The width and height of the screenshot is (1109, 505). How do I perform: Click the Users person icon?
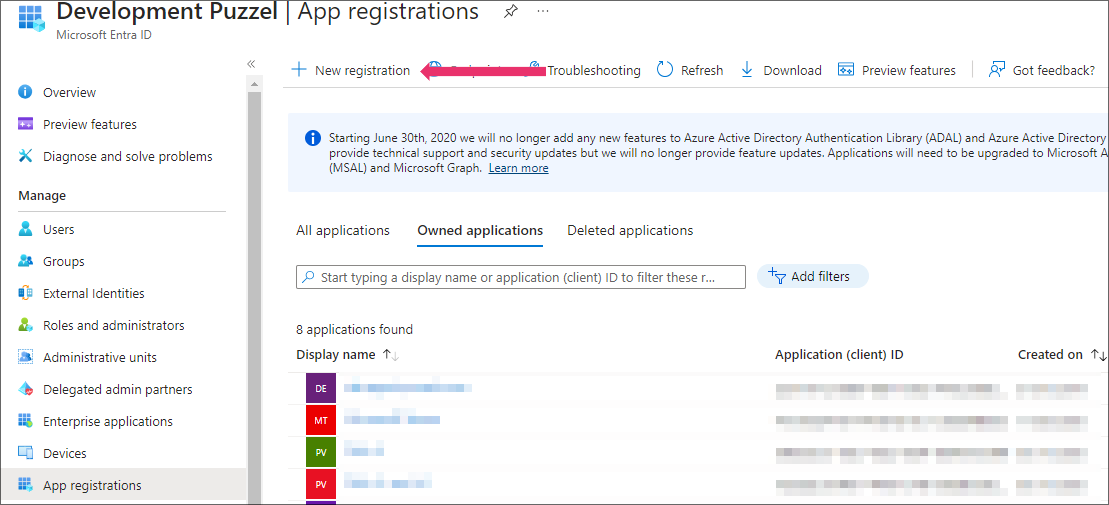coord(25,229)
